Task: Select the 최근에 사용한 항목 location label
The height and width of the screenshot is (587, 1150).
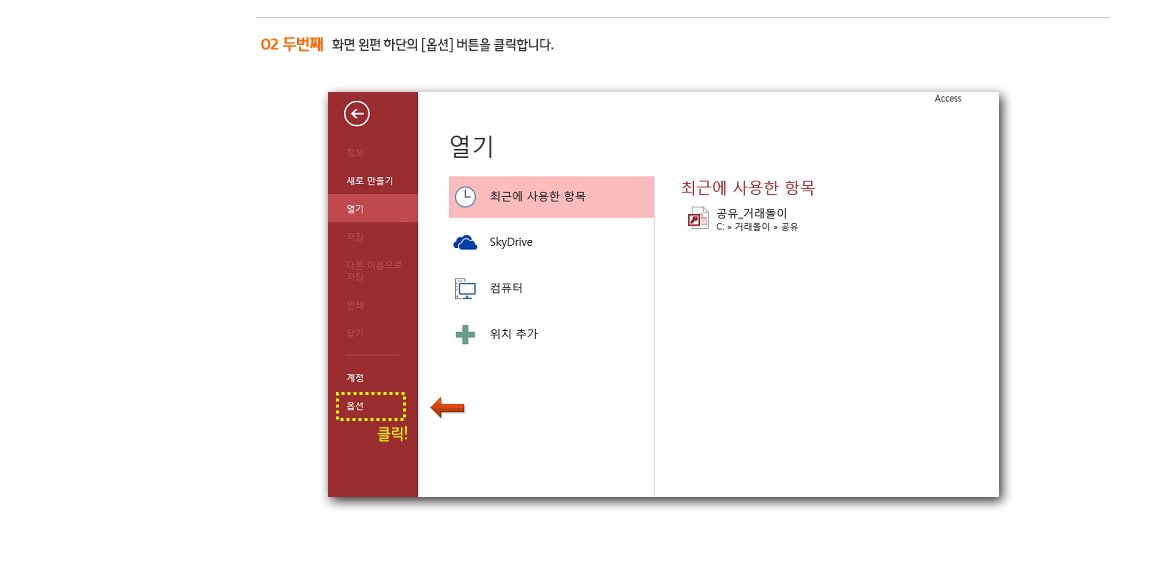Action: coord(538,197)
